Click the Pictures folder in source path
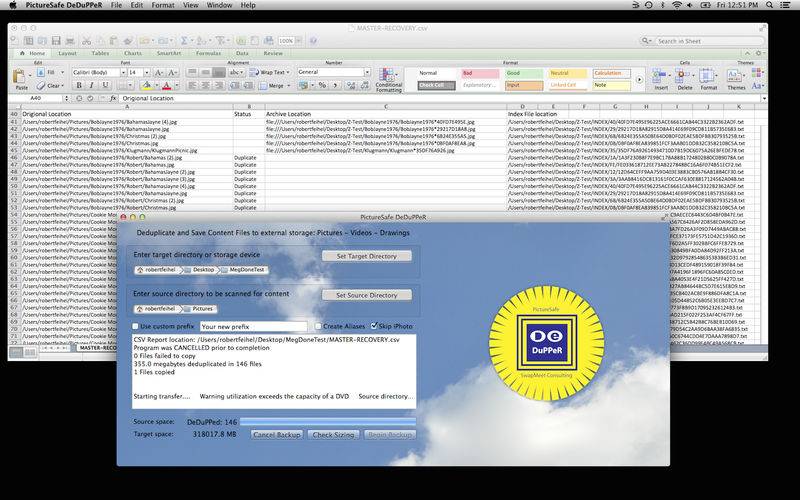The width and height of the screenshot is (800, 500). click(x=199, y=309)
